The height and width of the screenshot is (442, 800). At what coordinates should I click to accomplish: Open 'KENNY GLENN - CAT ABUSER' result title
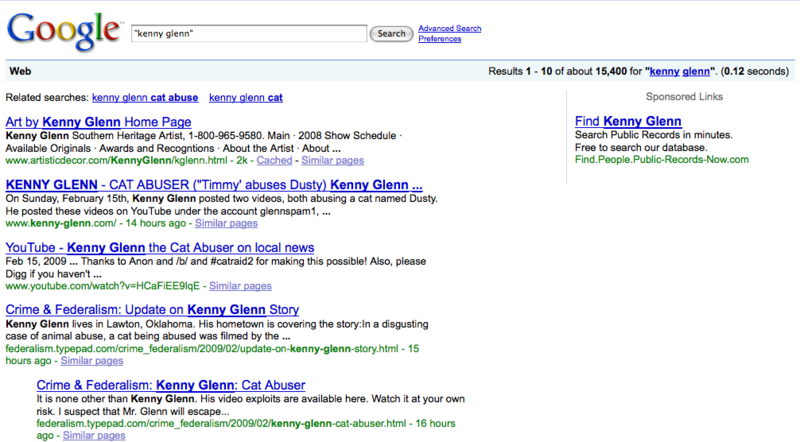click(x=214, y=185)
